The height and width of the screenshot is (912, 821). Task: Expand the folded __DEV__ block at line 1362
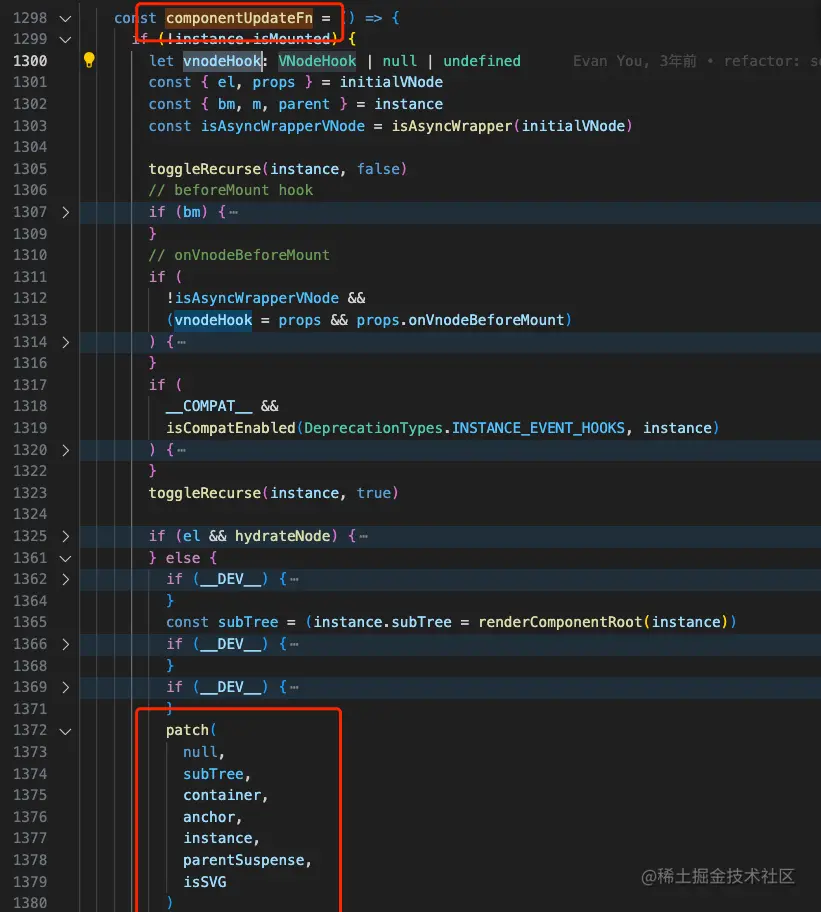[66, 579]
